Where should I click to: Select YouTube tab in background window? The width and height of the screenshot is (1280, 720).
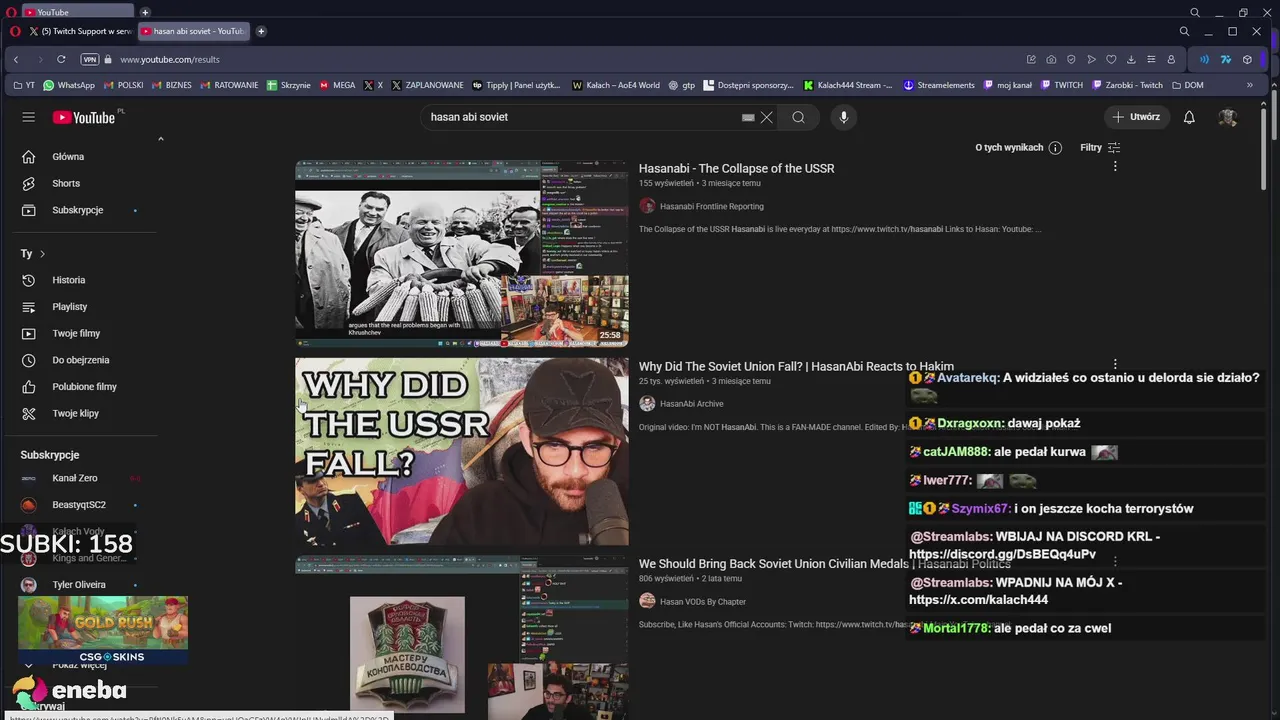[x=77, y=12]
